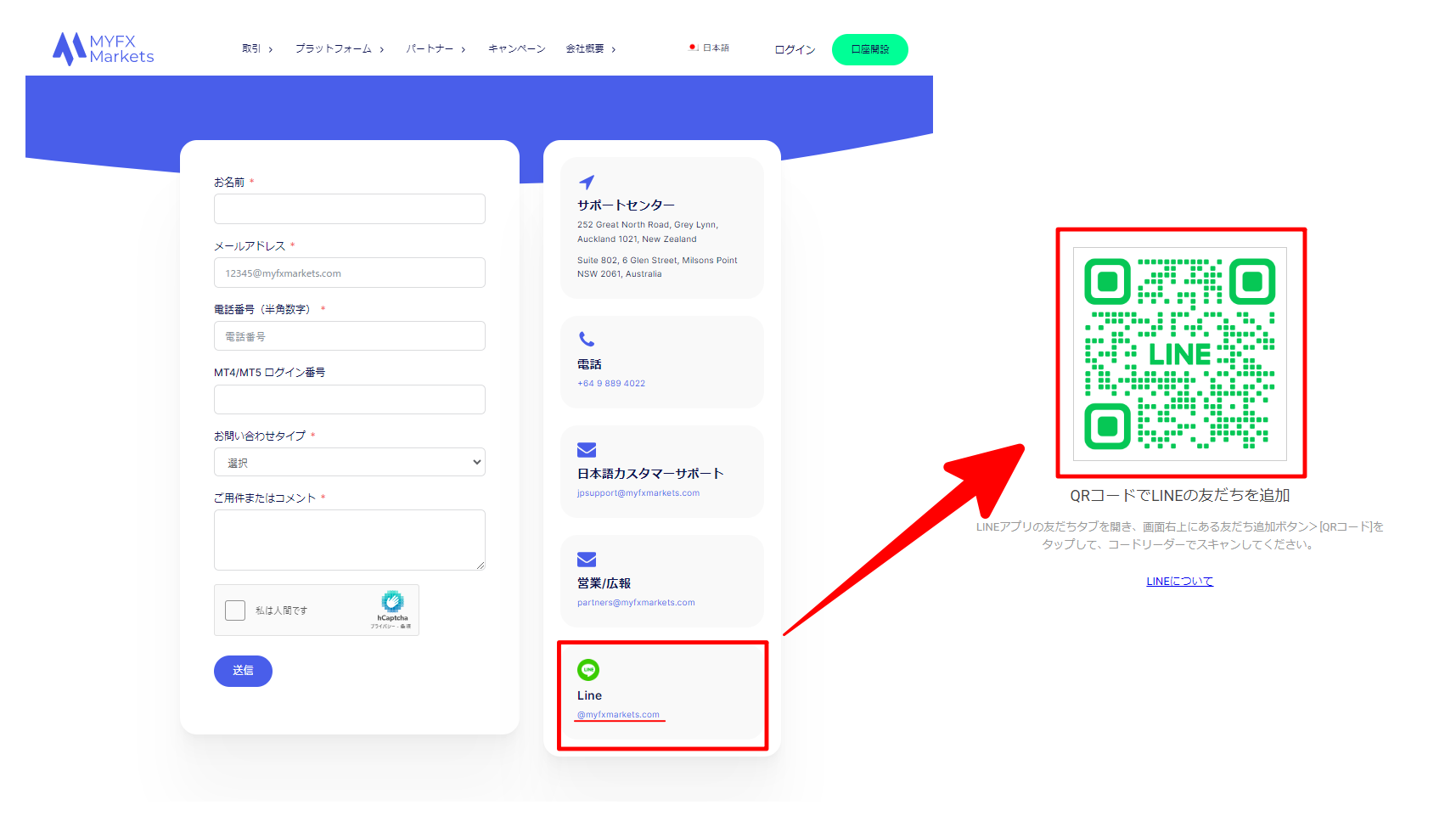Click the メールアドレス input field
The image size is (1456, 827).
point(350,273)
